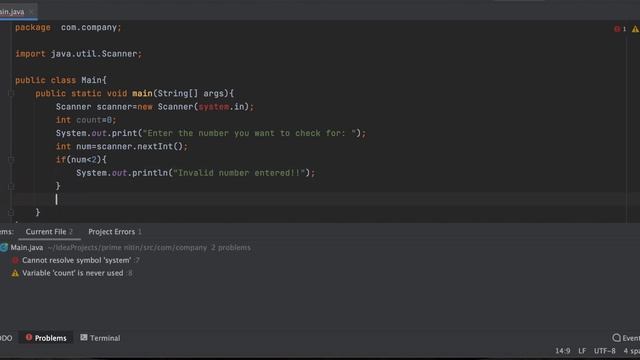Image resolution: width=640 pixels, height=360 pixels.
Task: Open the Terminal tool window
Action: (100, 338)
